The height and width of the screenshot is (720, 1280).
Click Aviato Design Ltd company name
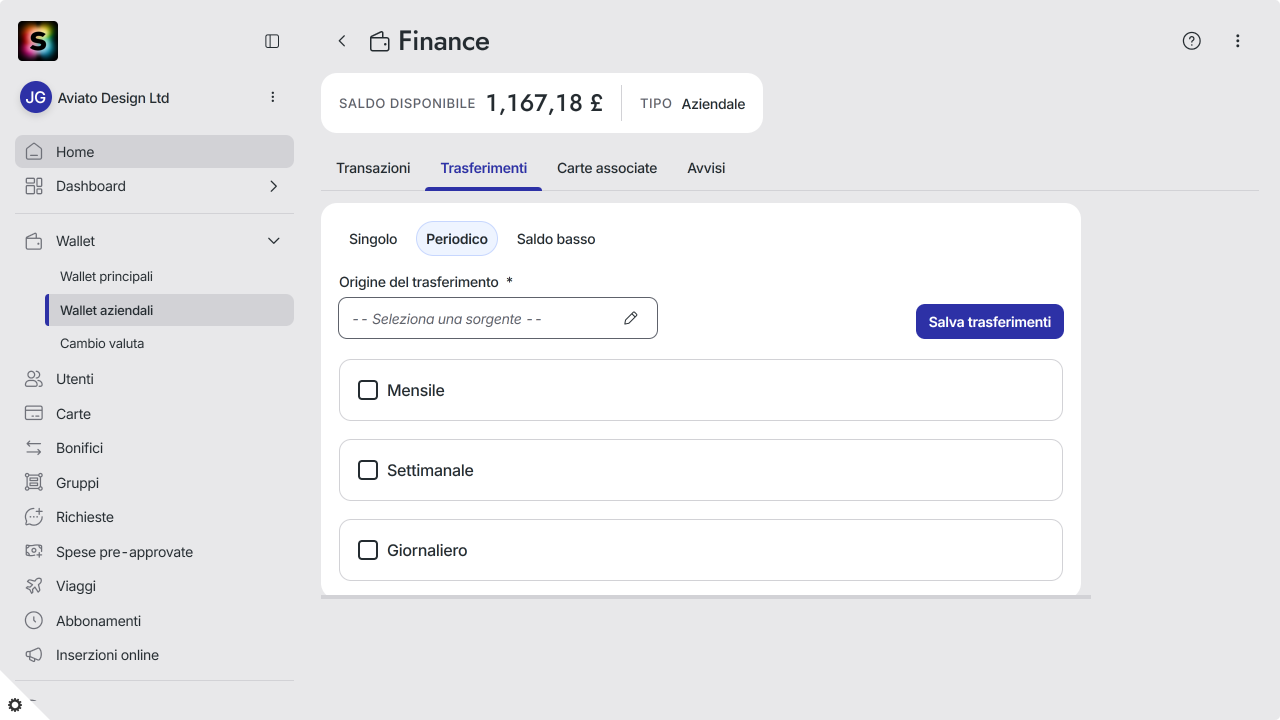pyautogui.click(x=113, y=98)
